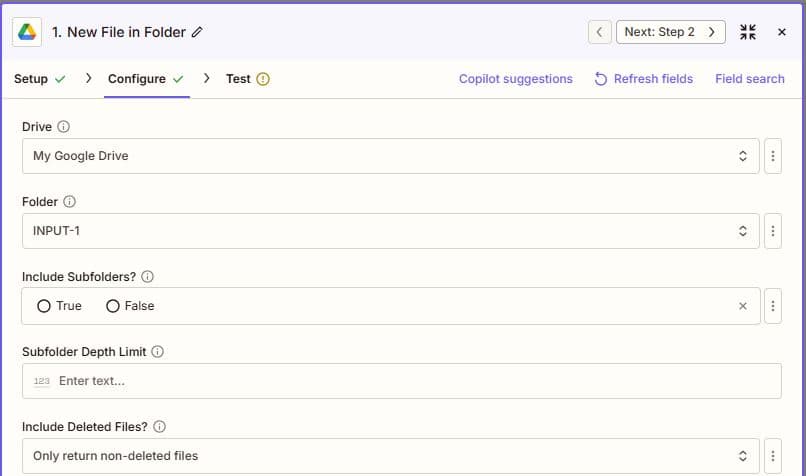Select True for Include Subfolders
This screenshot has height=476, width=806.
tap(44, 306)
